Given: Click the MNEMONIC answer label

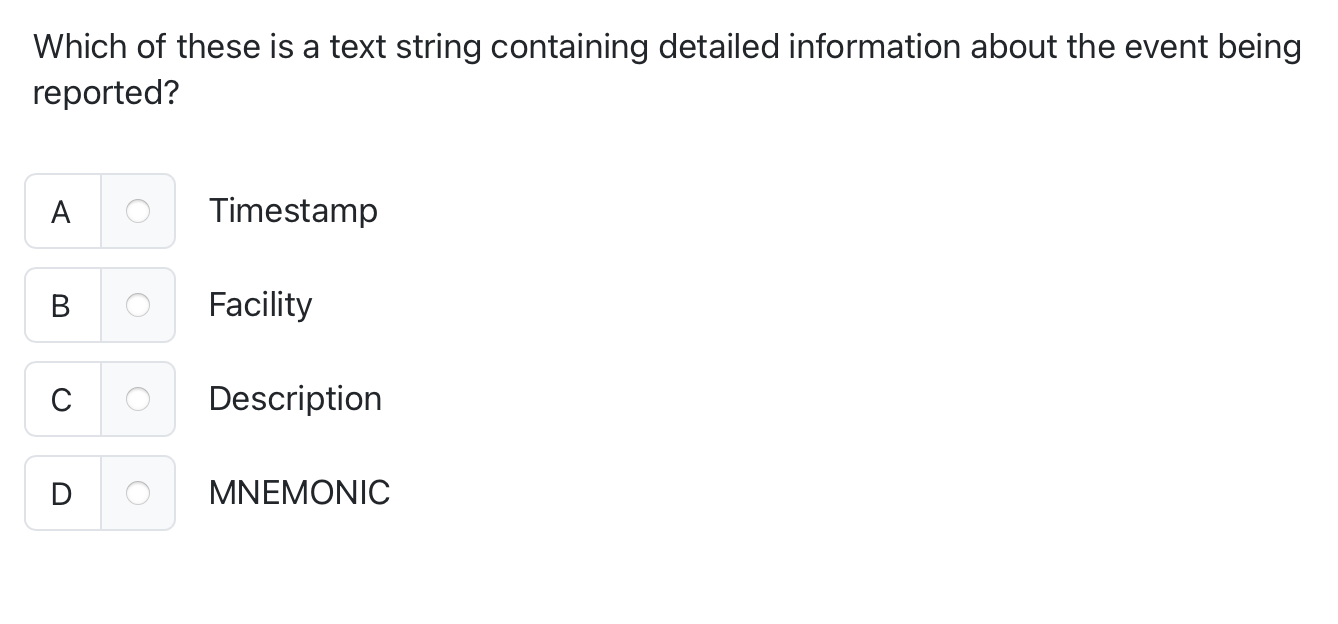Looking at the screenshot, I should pyautogui.click(x=299, y=493).
